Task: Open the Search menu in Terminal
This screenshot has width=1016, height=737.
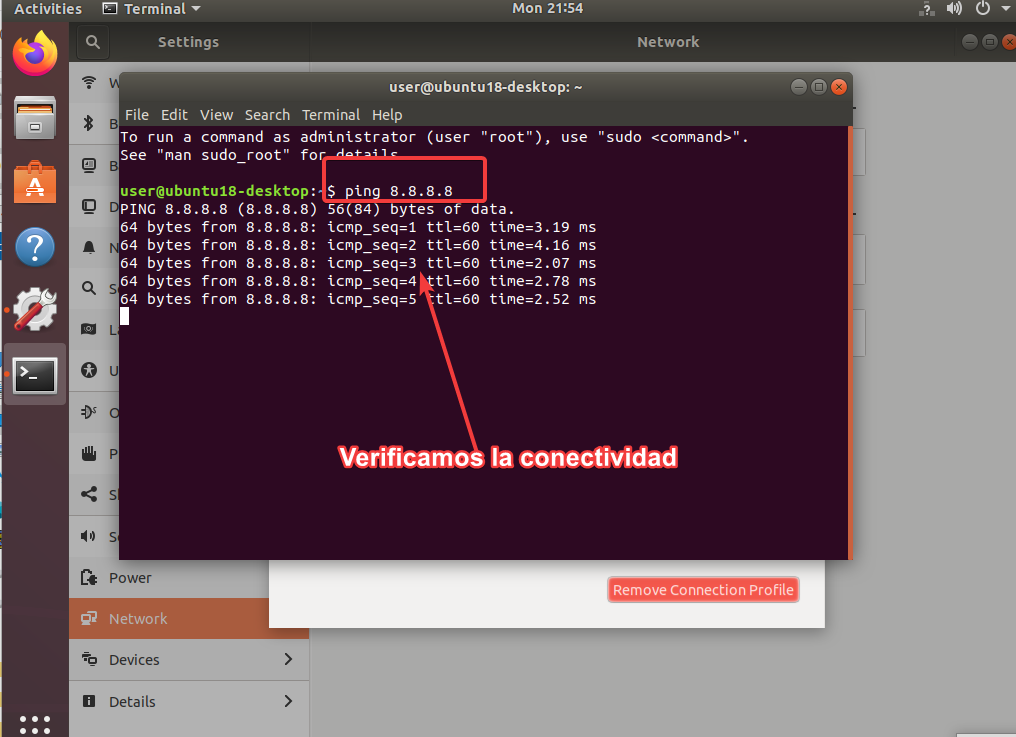Action: coord(267,115)
